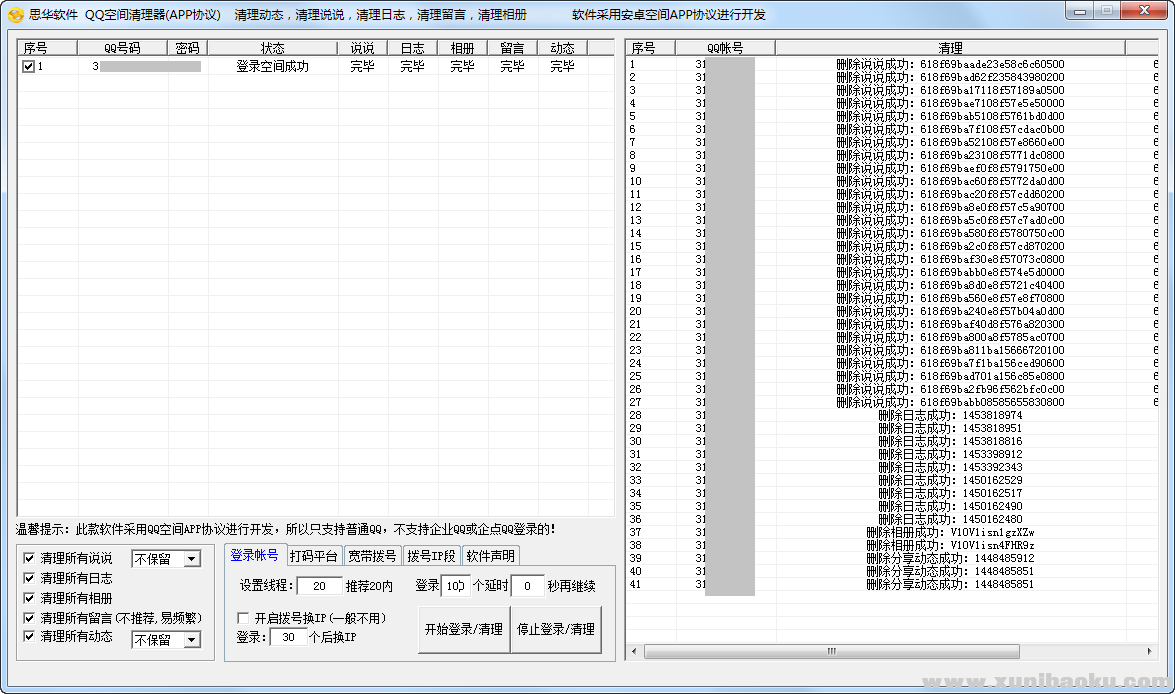Close the QQ空间清理器 window
The image size is (1175, 694).
(1142, 11)
